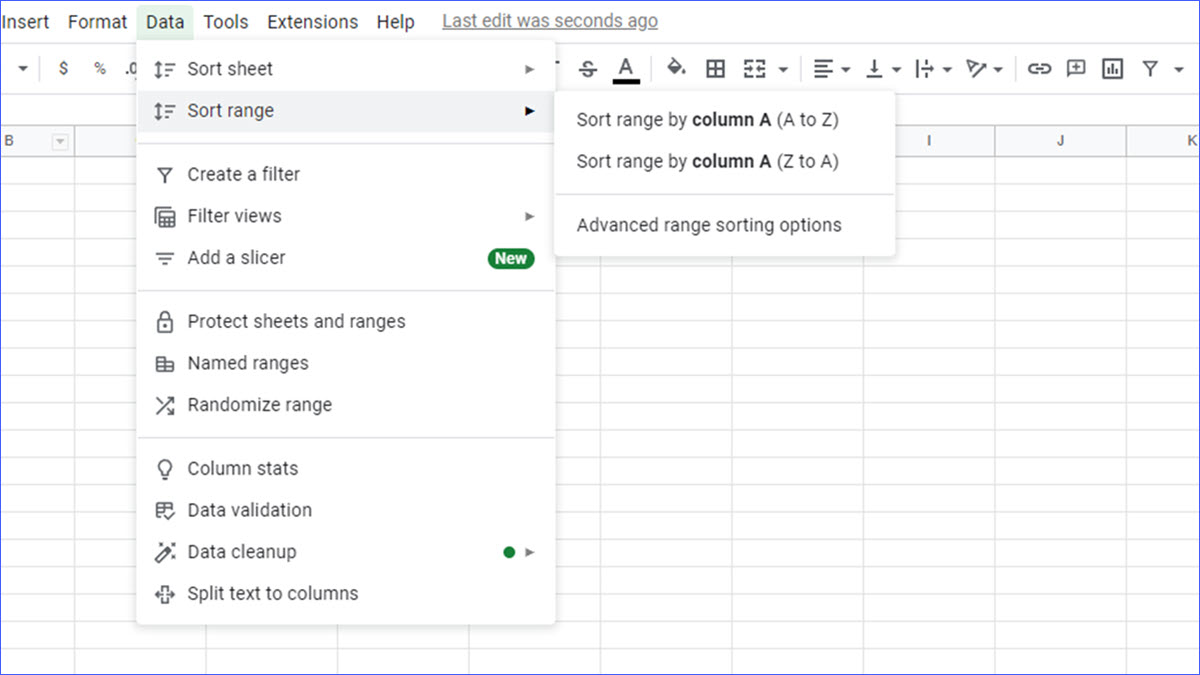Open the column B filter dropdown
Screen dimensions: 1200x675
coord(60,142)
